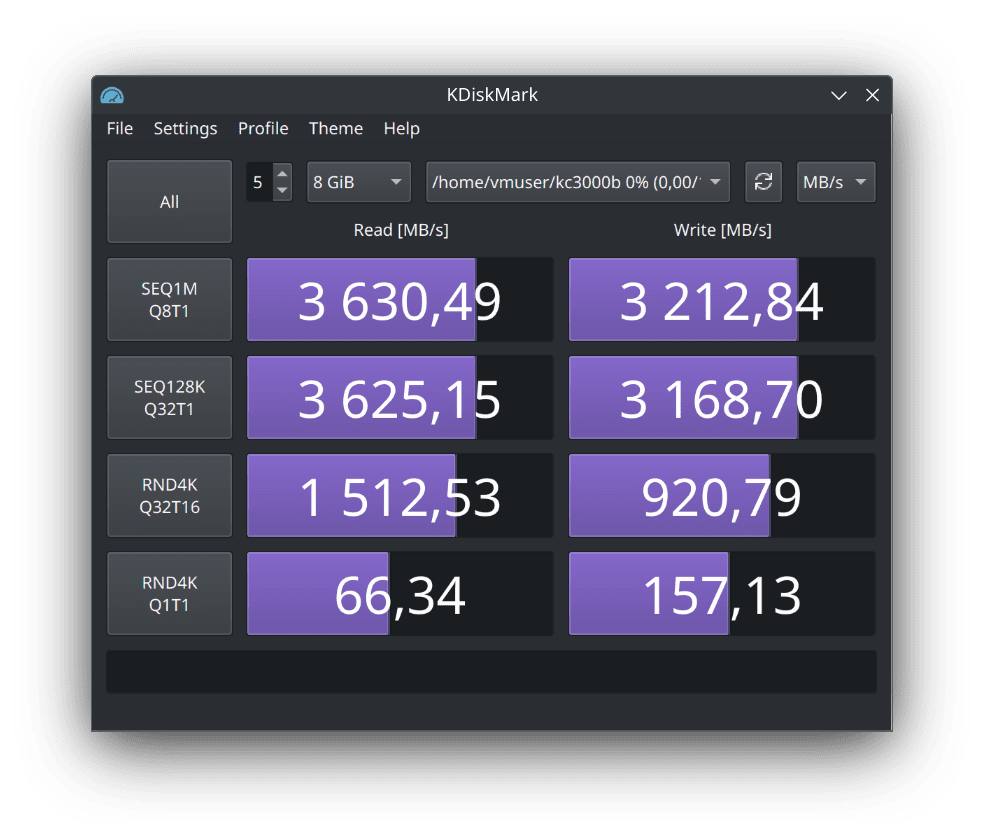This screenshot has height=839, width=984.
Task: Start the SEQ128K Q32T1 test
Action: 169,398
